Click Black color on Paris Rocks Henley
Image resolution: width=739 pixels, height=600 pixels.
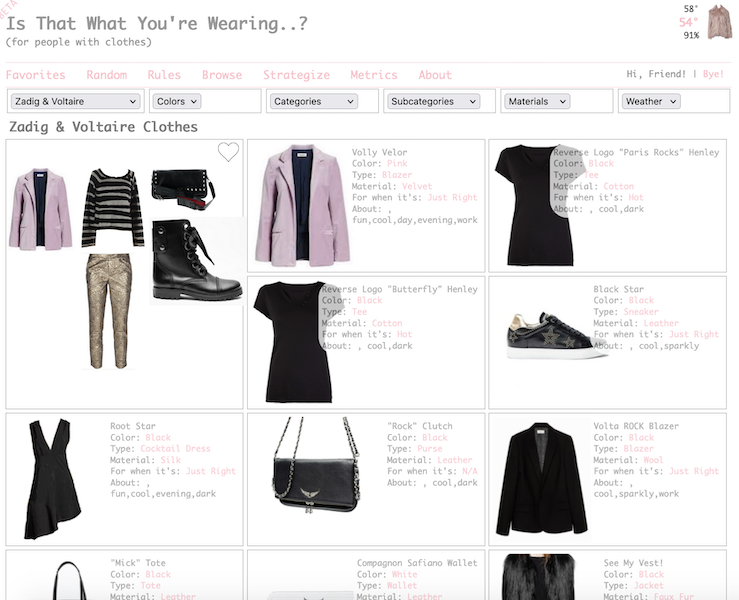coord(601,164)
